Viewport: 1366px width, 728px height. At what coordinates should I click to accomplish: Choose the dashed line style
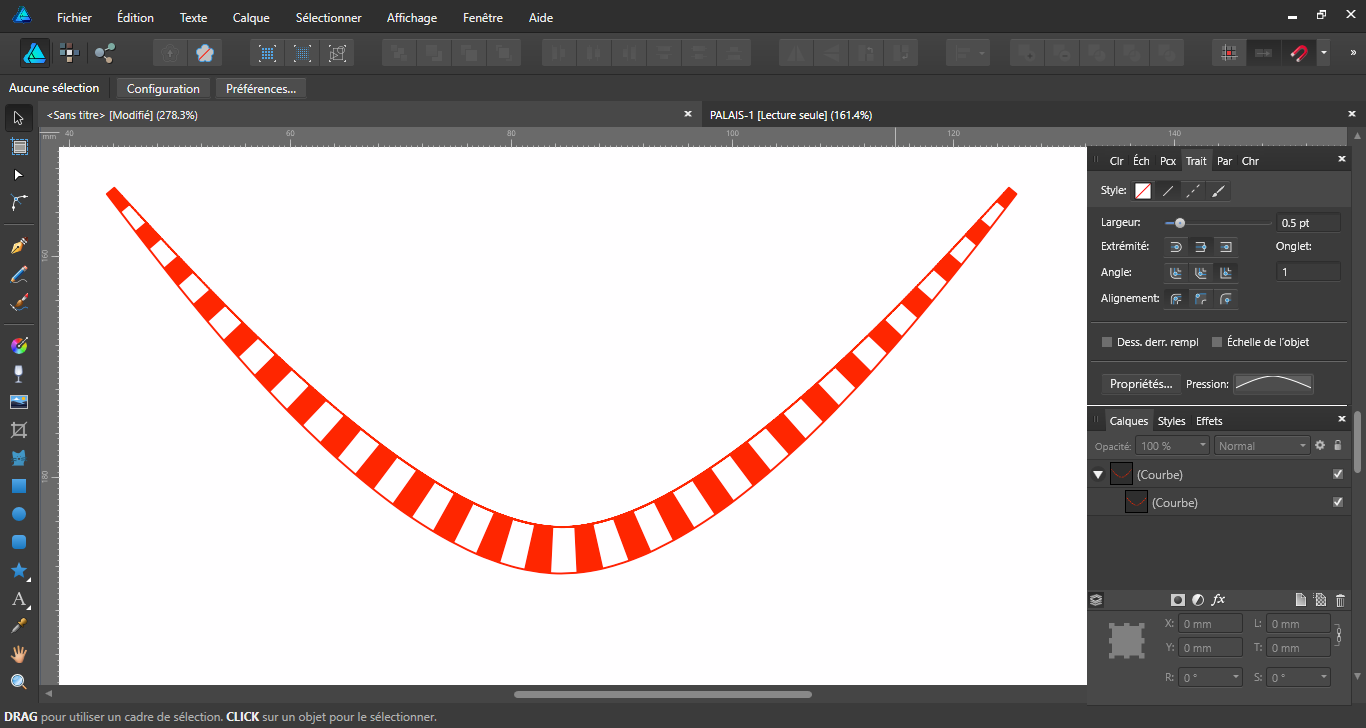(1192, 190)
